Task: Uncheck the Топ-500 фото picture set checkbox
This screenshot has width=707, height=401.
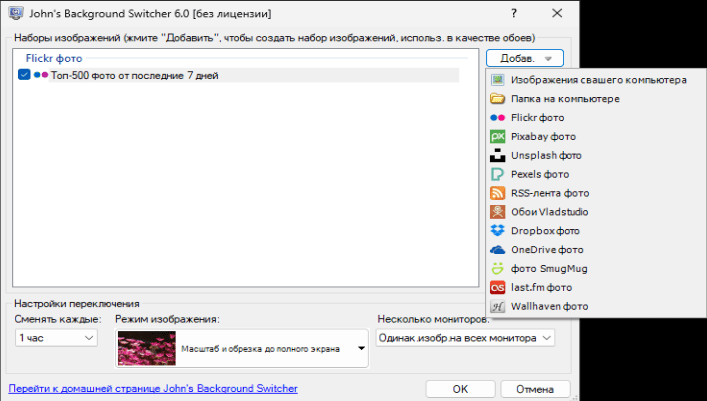Action: (24, 75)
